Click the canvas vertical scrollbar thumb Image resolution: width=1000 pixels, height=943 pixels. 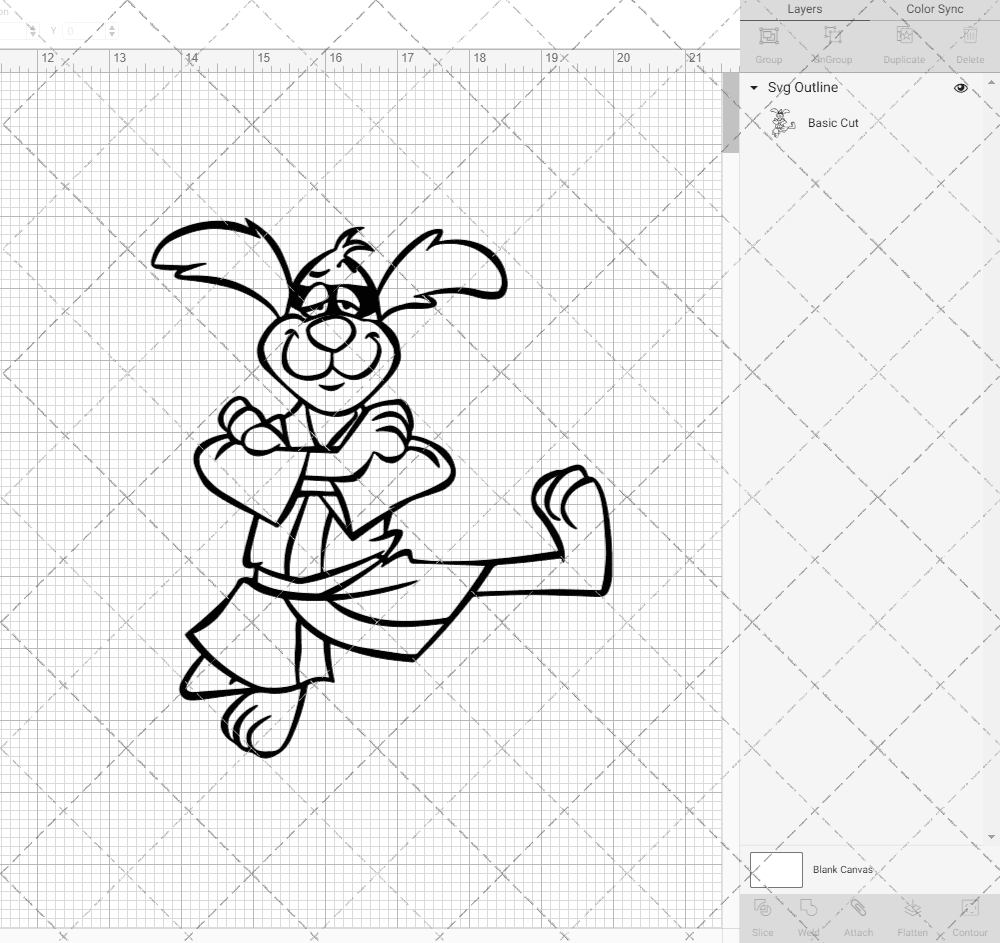click(730, 112)
